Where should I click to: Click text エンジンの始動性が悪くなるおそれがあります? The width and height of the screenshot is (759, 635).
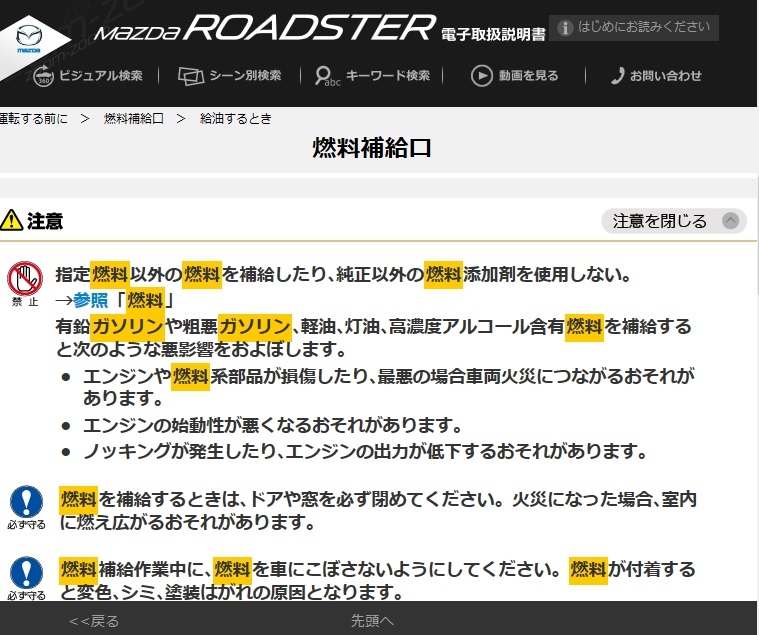(273, 425)
